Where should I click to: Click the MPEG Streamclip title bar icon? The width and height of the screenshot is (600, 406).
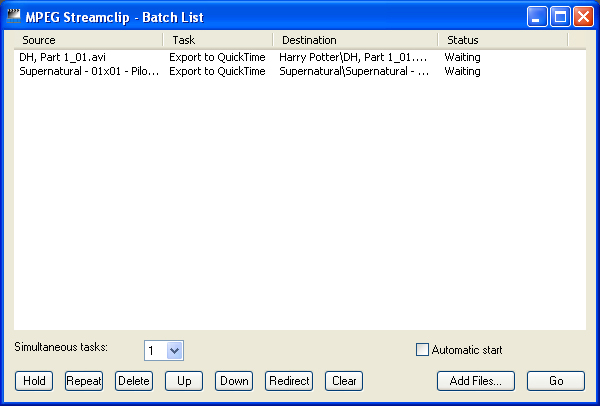click(13, 16)
